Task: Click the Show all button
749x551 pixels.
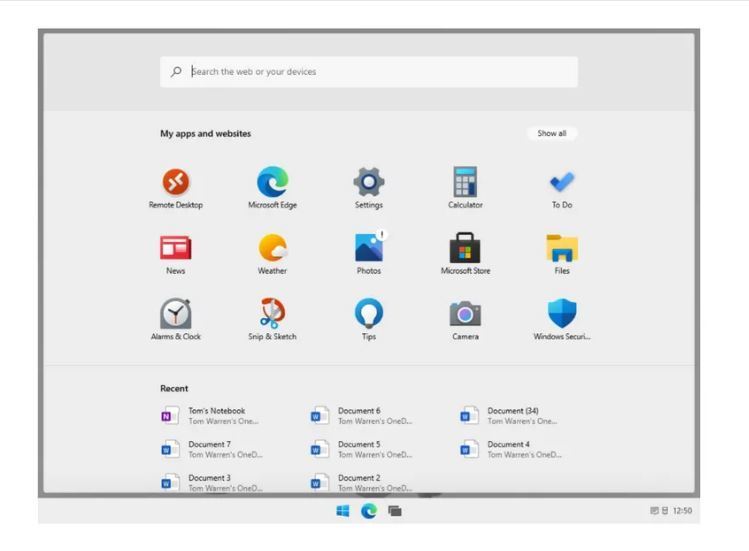Action: 551,133
